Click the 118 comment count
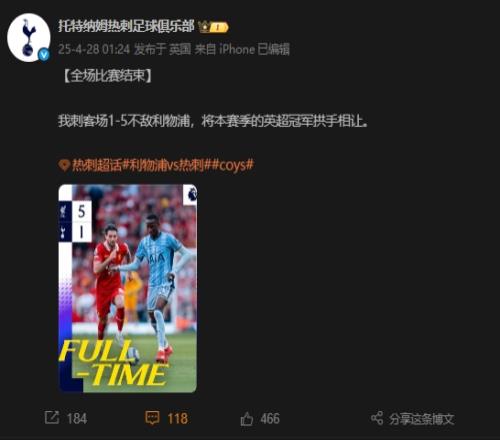The height and width of the screenshot is (440, 500). pyautogui.click(x=177, y=419)
